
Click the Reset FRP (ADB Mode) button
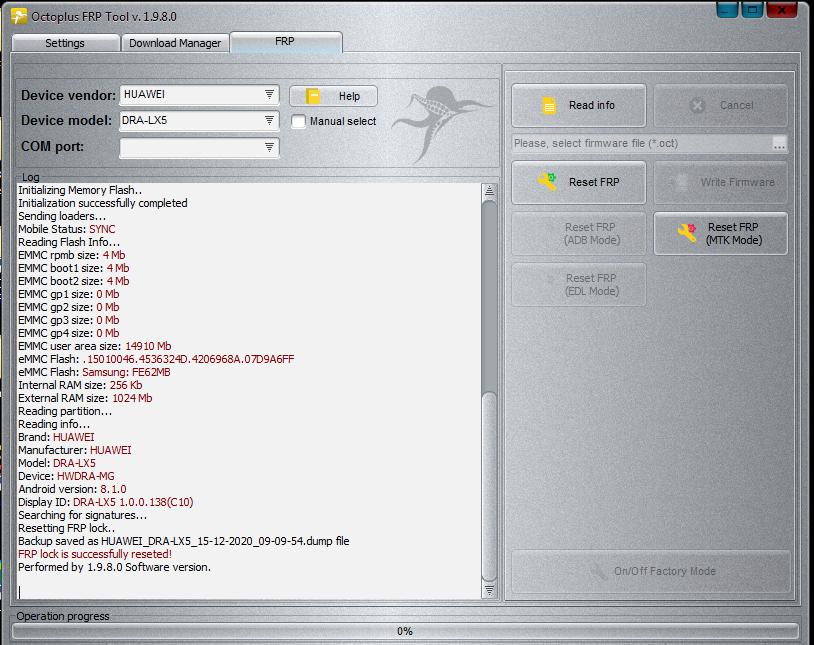point(579,233)
